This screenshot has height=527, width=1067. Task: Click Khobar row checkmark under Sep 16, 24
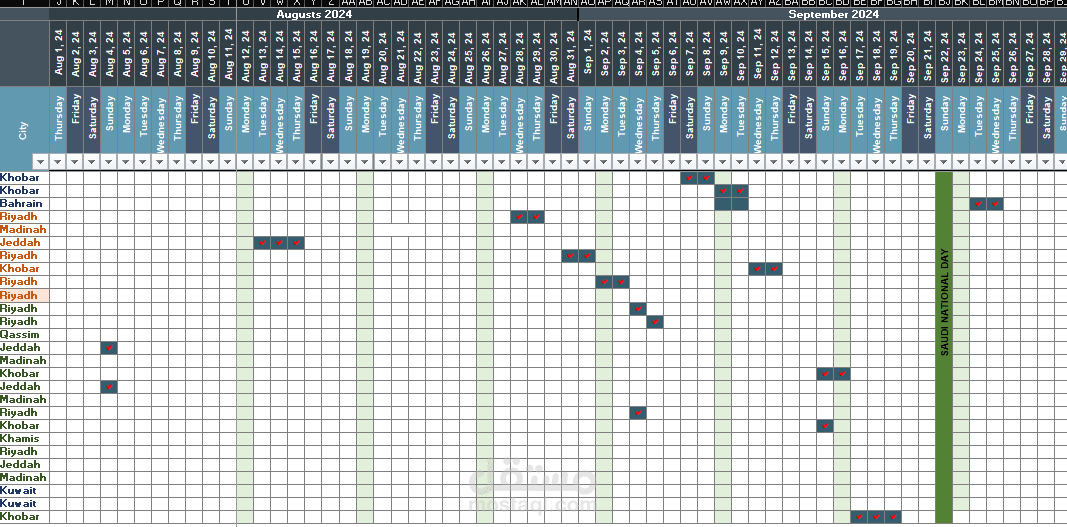coord(843,374)
